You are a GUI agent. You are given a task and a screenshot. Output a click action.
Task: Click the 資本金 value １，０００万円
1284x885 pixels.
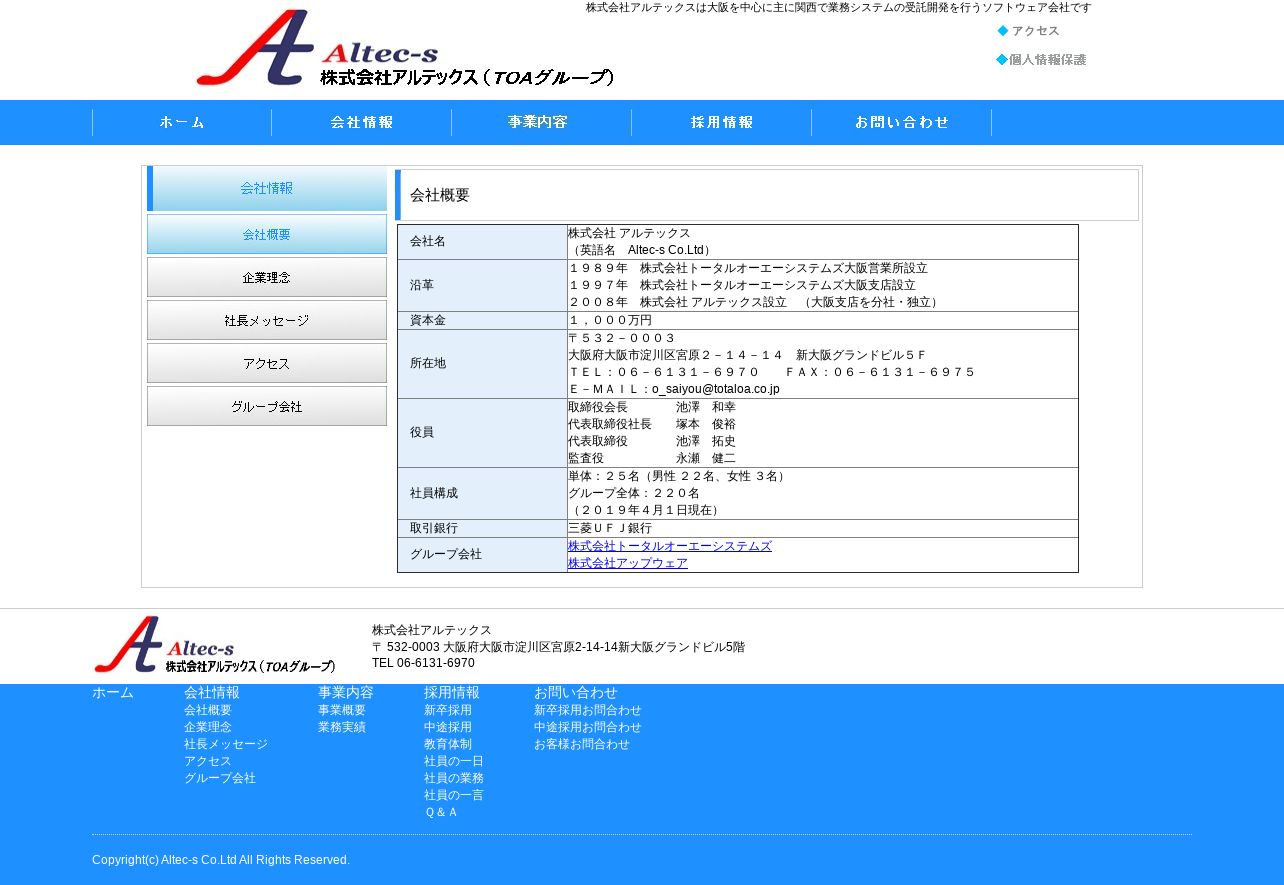click(x=610, y=320)
